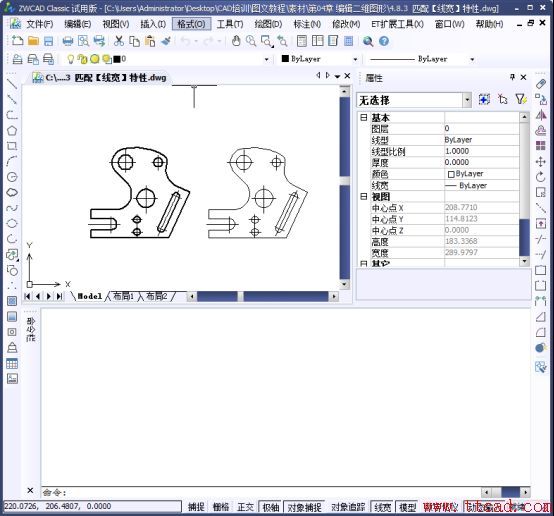Click the Quick Select filter icon
Viewport: 554px width, 516px height.
[521, 100]
